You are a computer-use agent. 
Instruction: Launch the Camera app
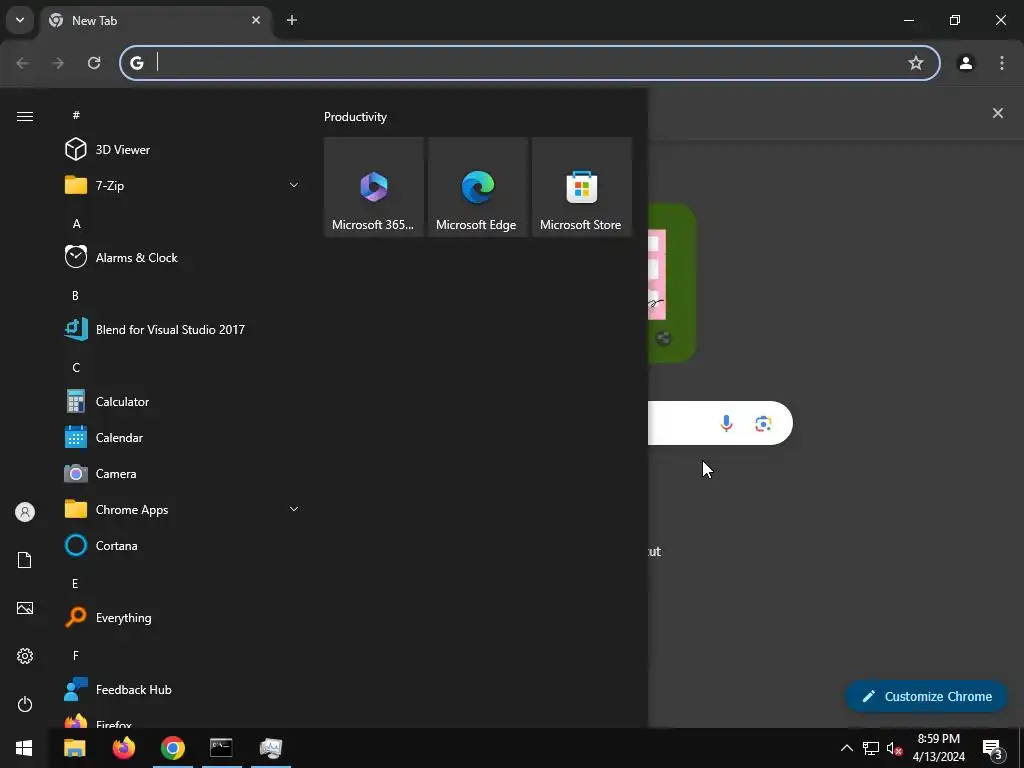(x=183, y=473)
